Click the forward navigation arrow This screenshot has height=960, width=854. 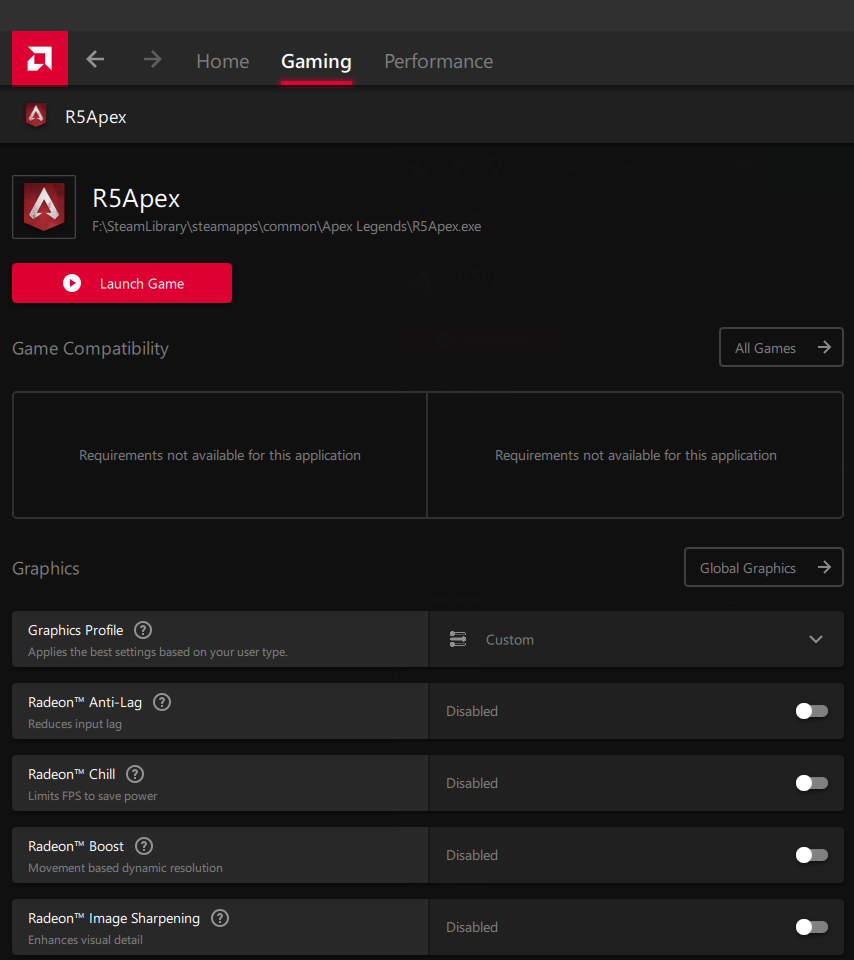(x=152, y=60)
